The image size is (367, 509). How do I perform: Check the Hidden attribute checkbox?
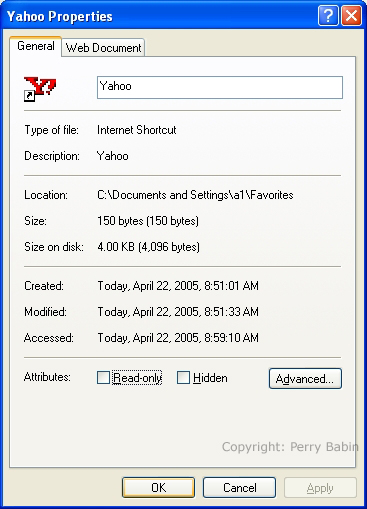[x=183, y=378]
